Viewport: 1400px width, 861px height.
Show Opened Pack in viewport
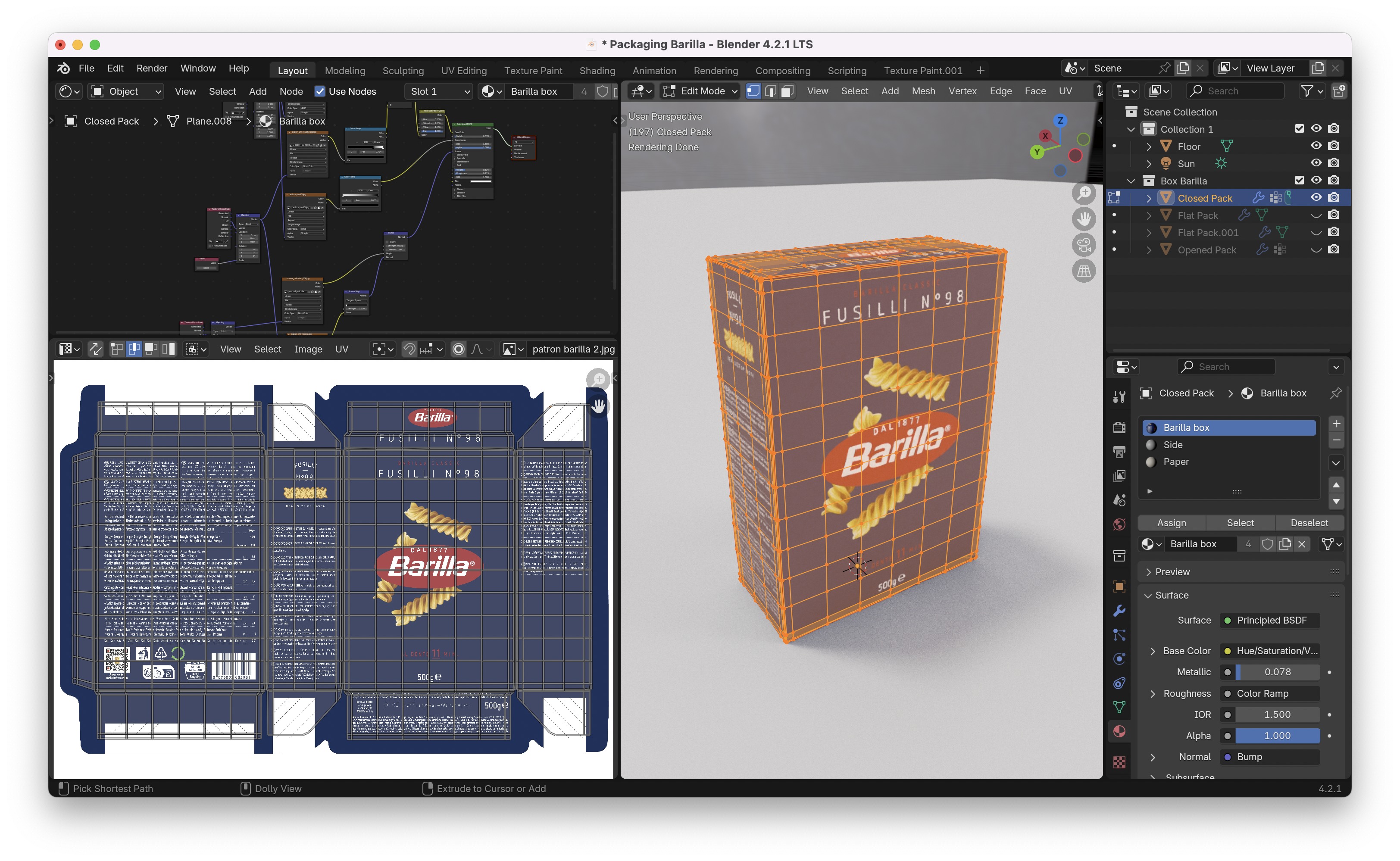[1316, 250]
